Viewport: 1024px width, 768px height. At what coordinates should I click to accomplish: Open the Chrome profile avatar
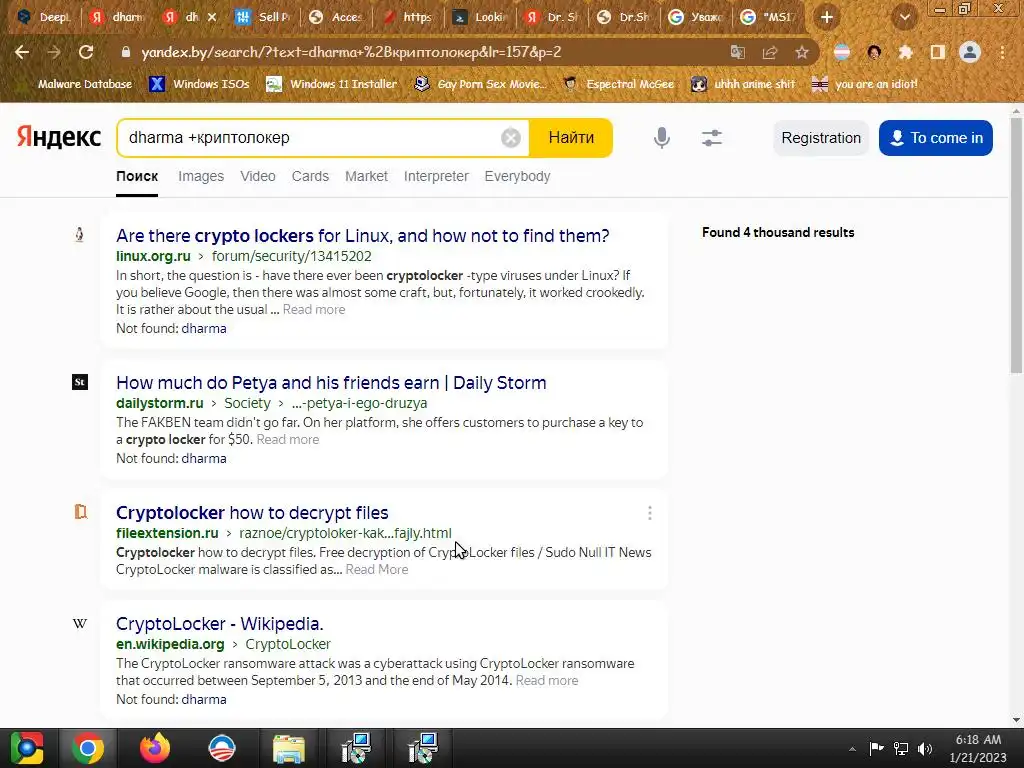click(970, 52)
